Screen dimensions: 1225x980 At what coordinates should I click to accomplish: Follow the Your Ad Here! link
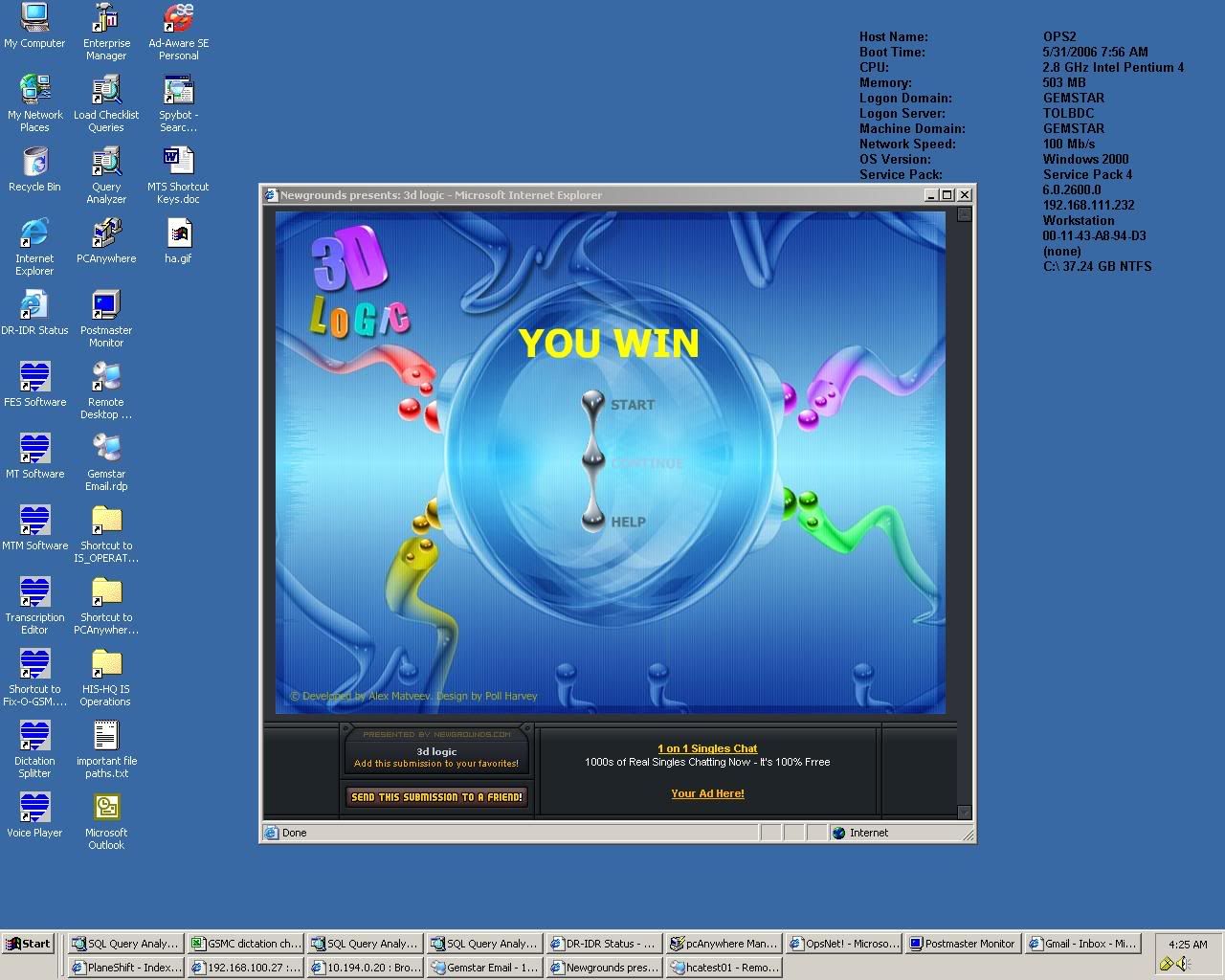pos(707,793)
